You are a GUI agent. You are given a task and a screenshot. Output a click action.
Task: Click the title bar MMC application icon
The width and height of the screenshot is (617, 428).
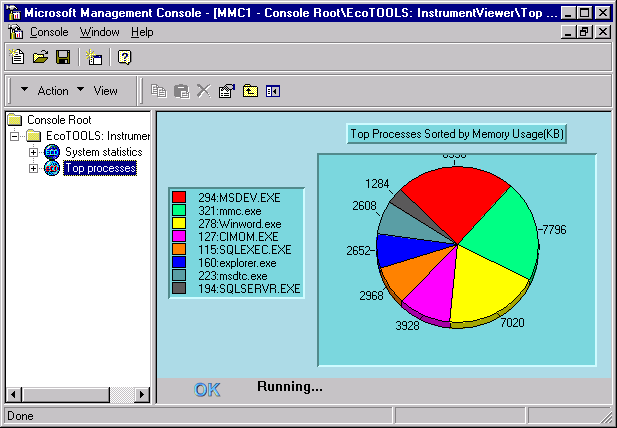click(14, 13)
